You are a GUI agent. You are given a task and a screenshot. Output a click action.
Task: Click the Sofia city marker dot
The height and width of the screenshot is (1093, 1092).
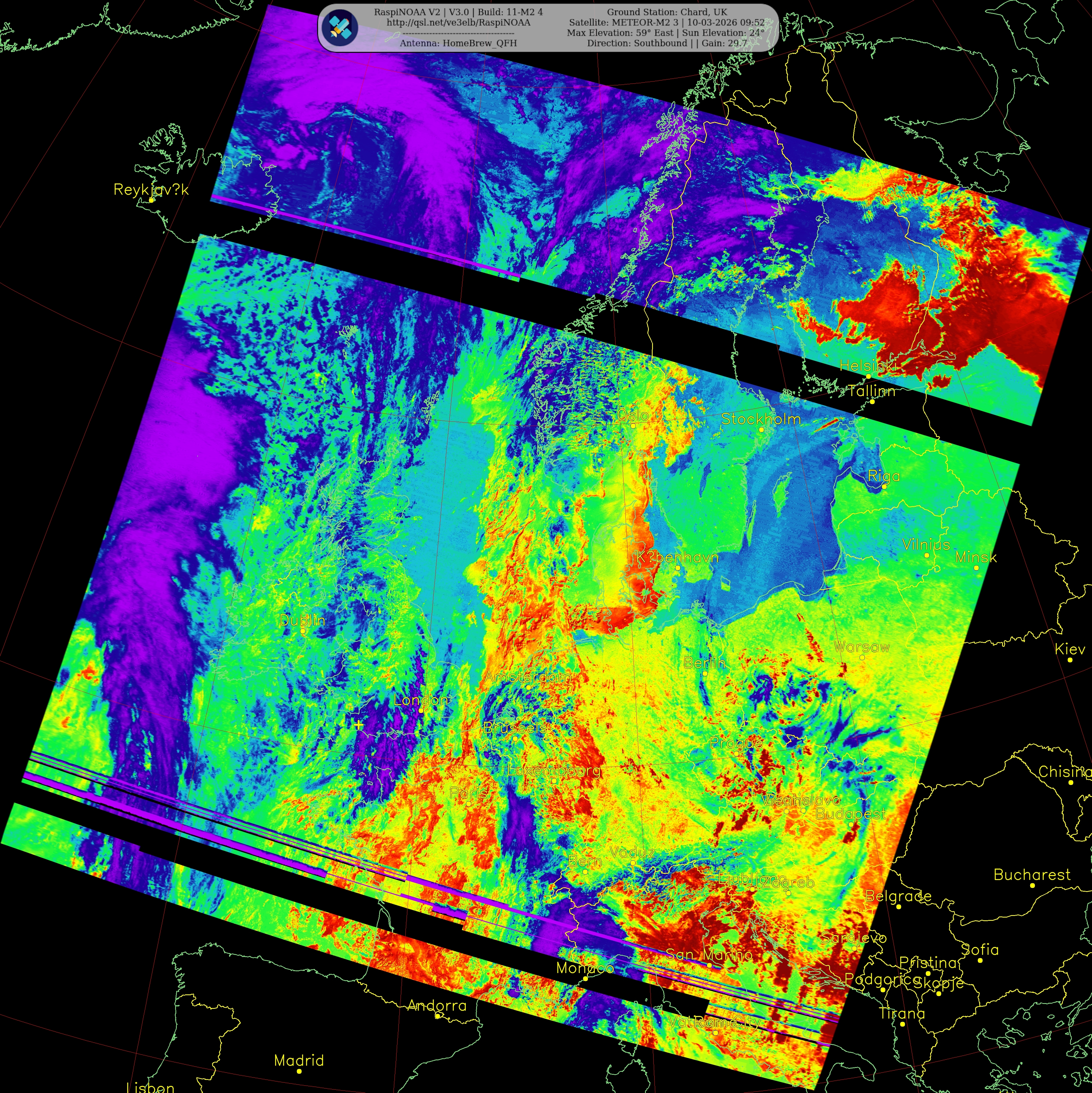coord(980,960)
